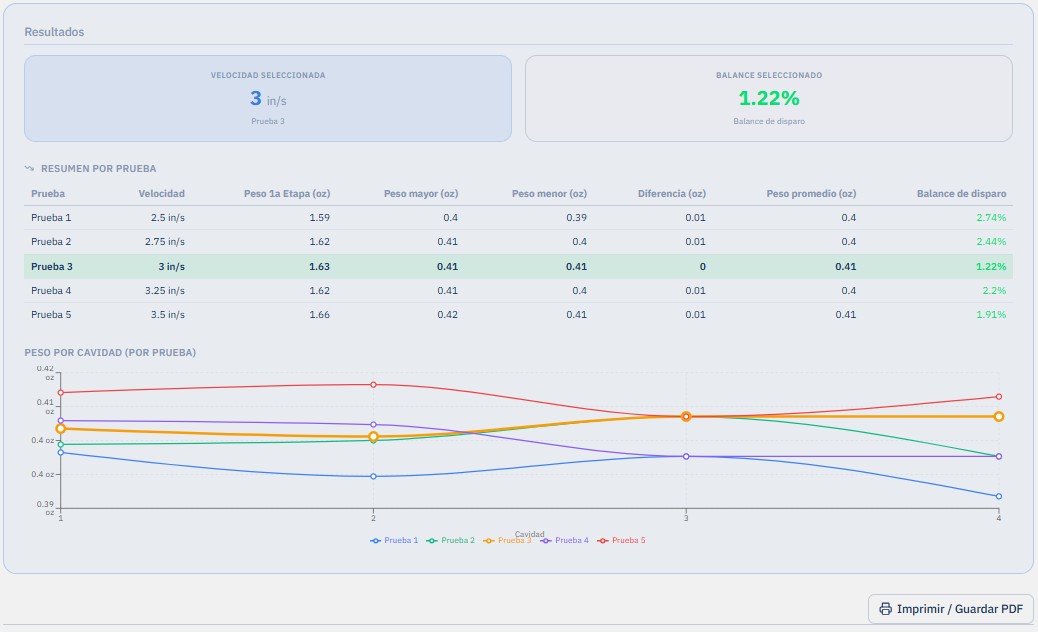Click the 0.42 peso mayor cell in Prueba 5
This screenshot has height=632, width=1038.
tap(448, 315)
